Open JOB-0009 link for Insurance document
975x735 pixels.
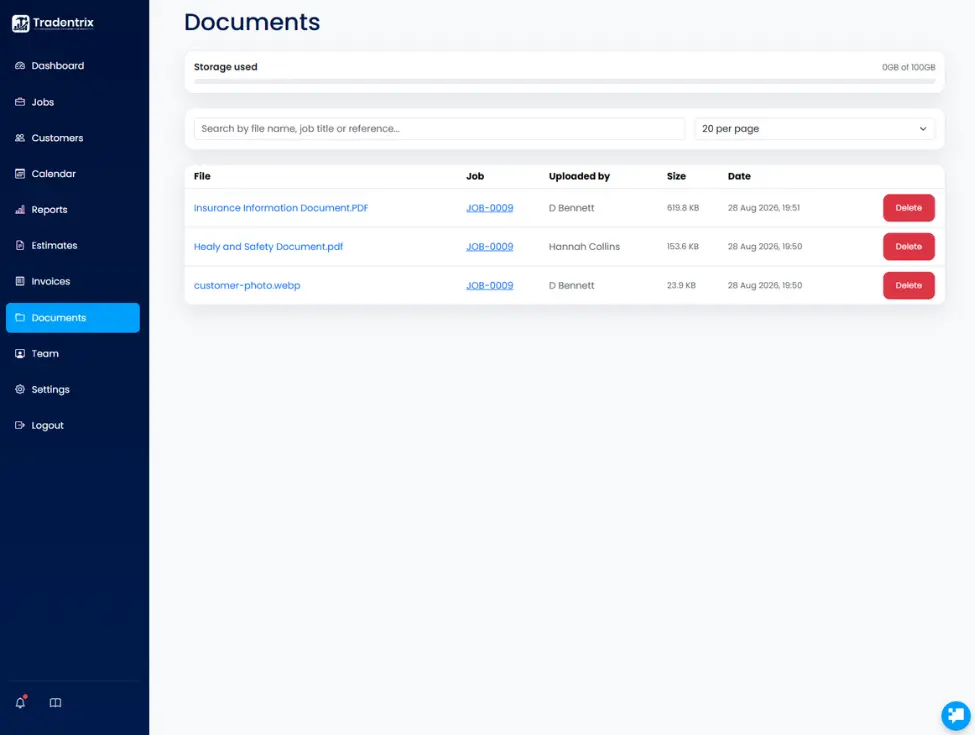tap(489, 208)
